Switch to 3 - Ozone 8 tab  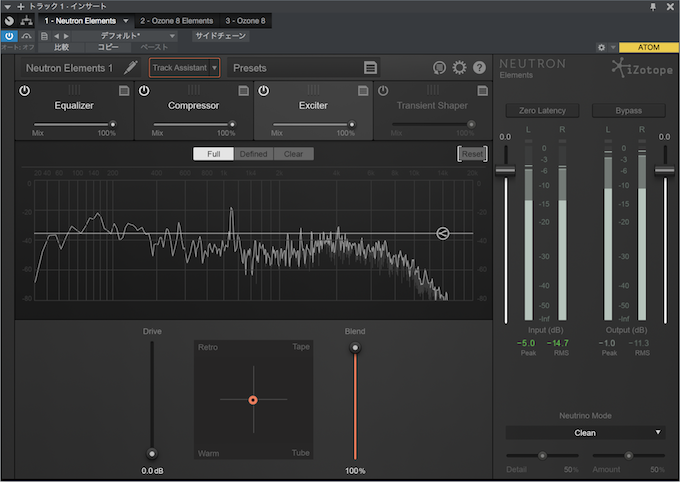pyautogui.click(x=245, y=21)
